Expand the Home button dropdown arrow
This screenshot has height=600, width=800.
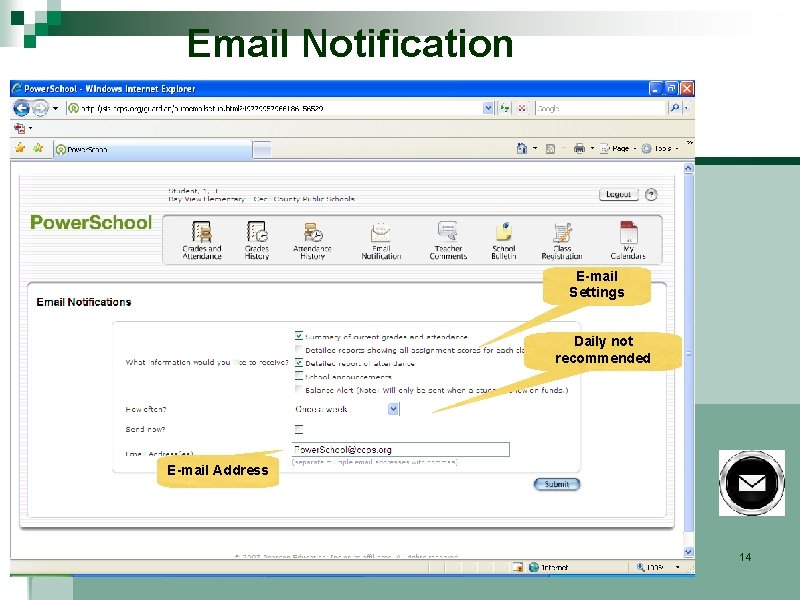(x=535, y=148)
